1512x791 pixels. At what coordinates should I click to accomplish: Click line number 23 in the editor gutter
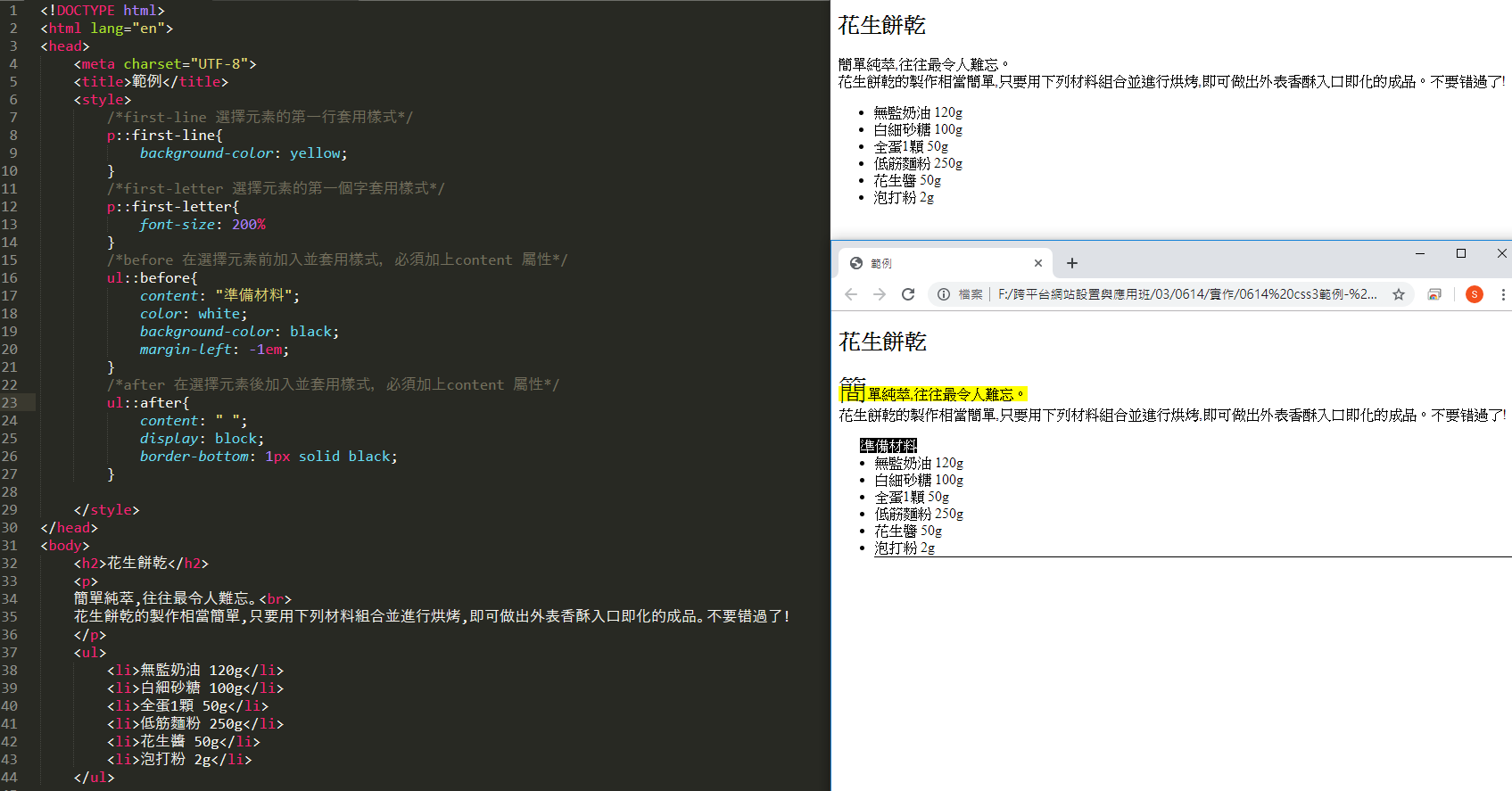pyautogui.click(x=10, y=402)
